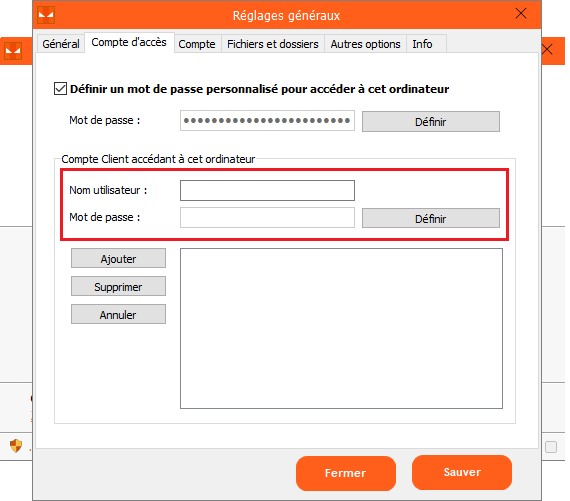Image resolution: width=570 pixels, height=501 pixels.
Task: Select the Compte d'accès tab
Action: pos(129,43)
